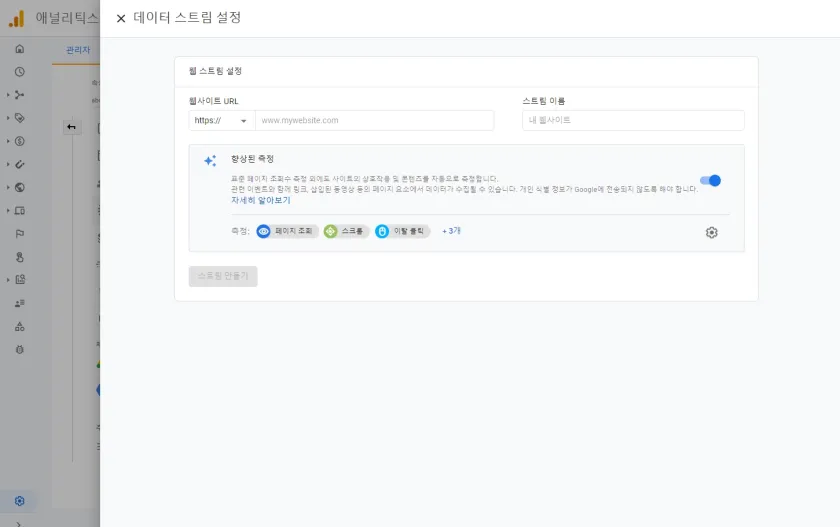Screen dimensions: 840x527
Task: Open the audience list icon in sidebar
Action: pos(20,303)
